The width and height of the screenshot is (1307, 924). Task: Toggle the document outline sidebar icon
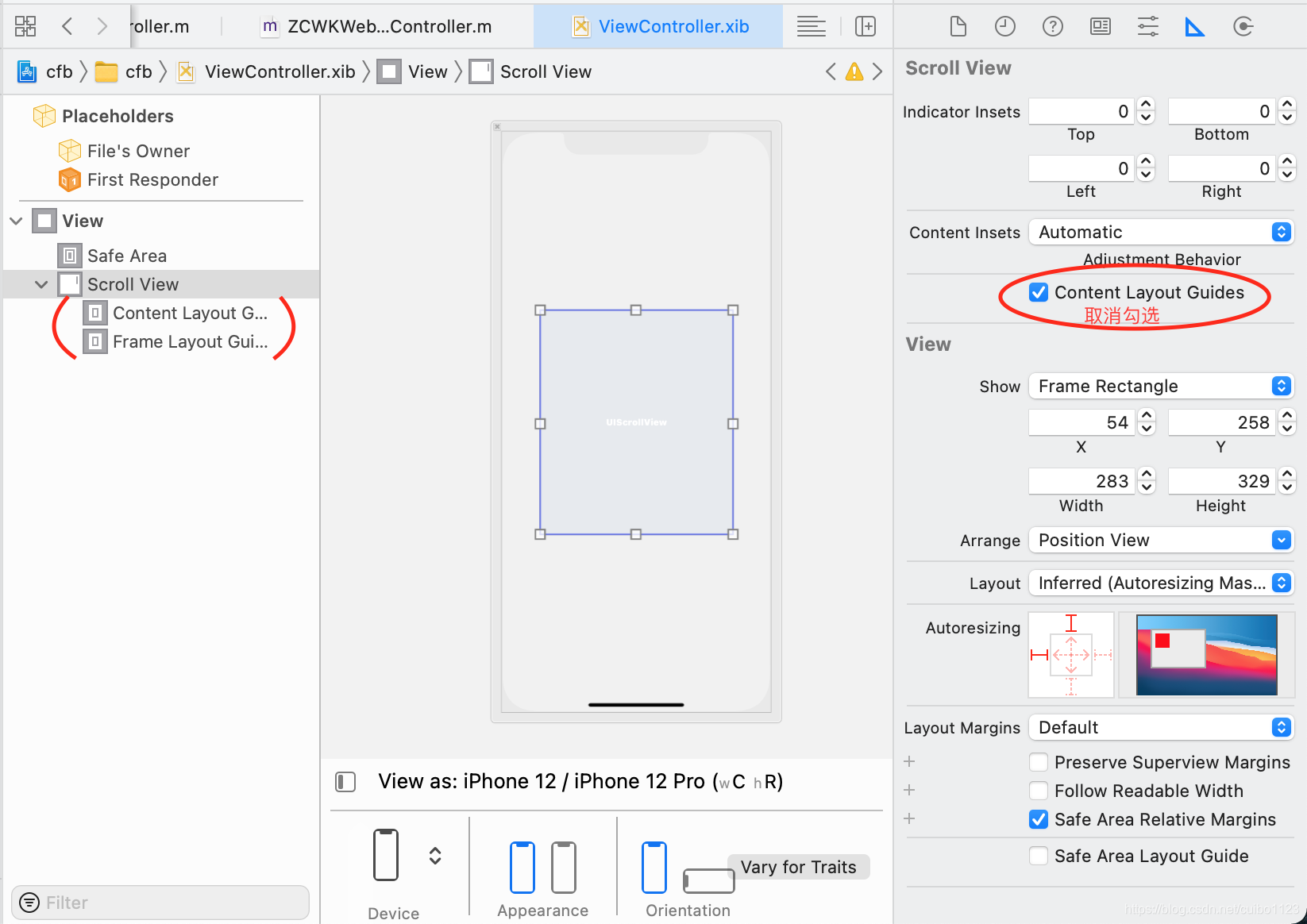tap(345, 782)
